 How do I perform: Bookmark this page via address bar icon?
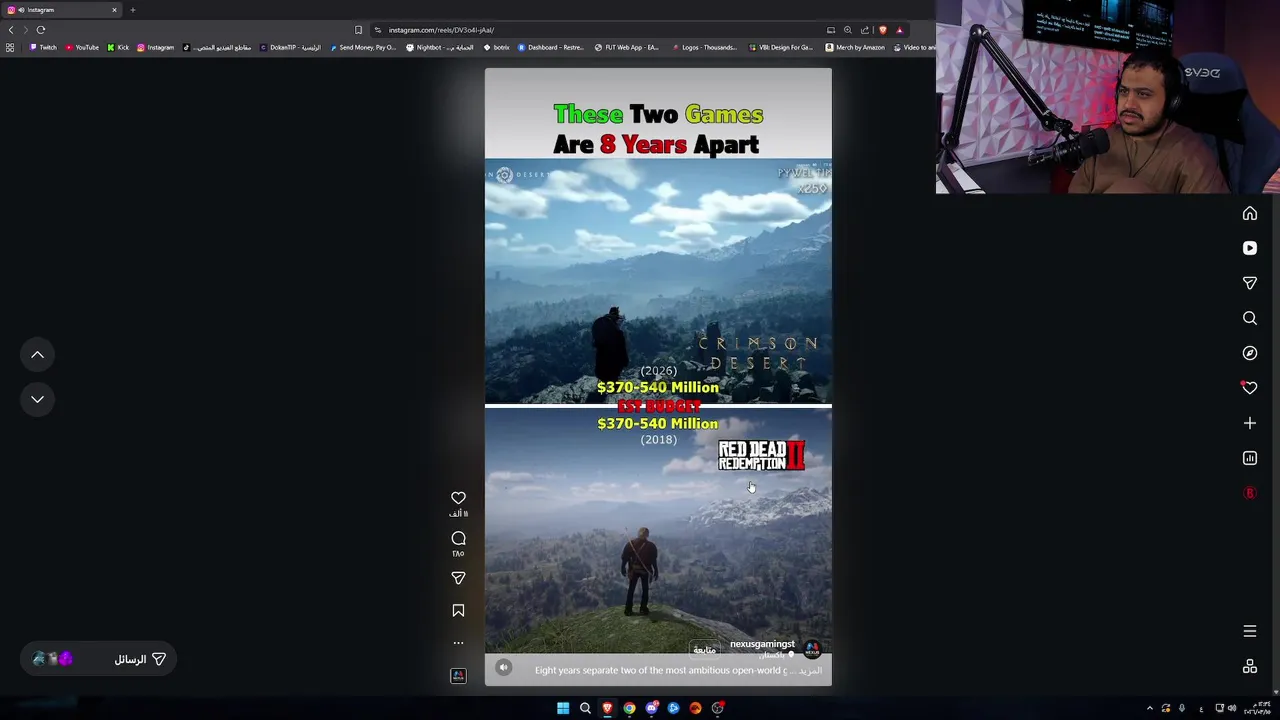[358, 30]
